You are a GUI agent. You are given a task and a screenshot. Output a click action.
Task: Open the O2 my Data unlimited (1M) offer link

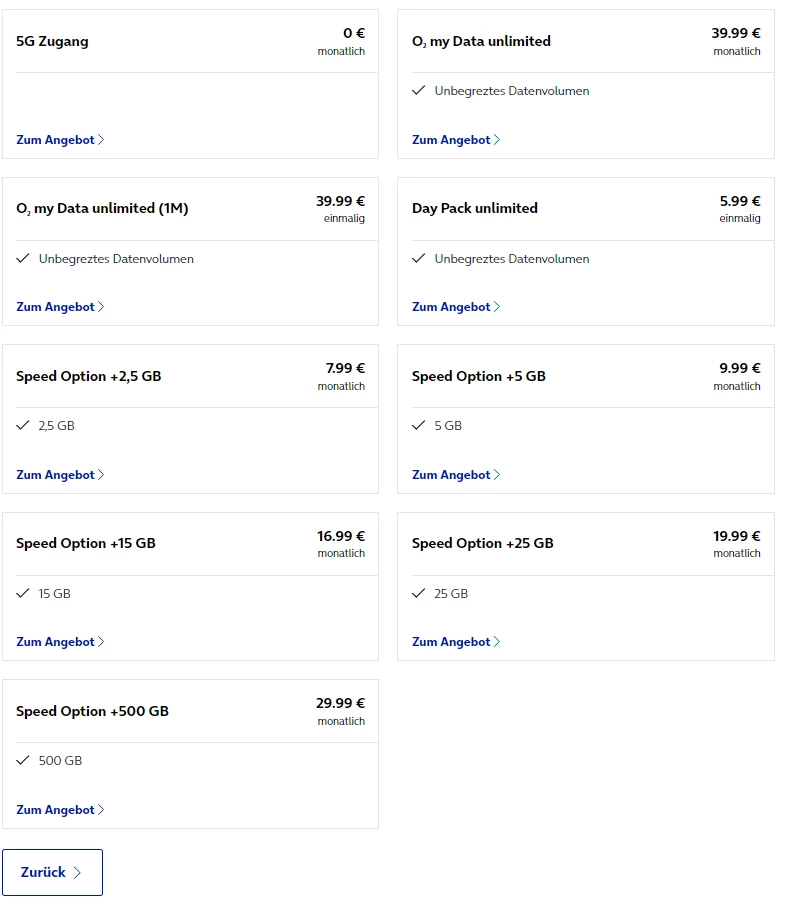click(x=60, y=307)
